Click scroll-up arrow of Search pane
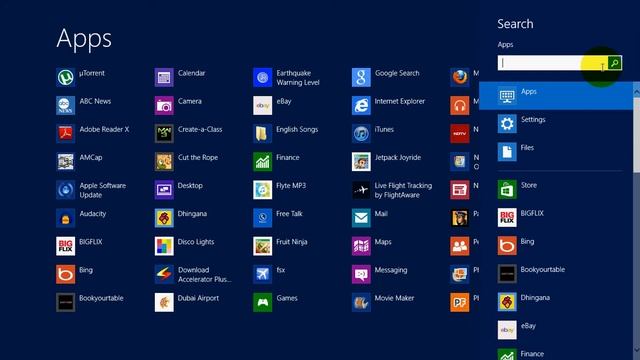640x360 pixels. 636,93
